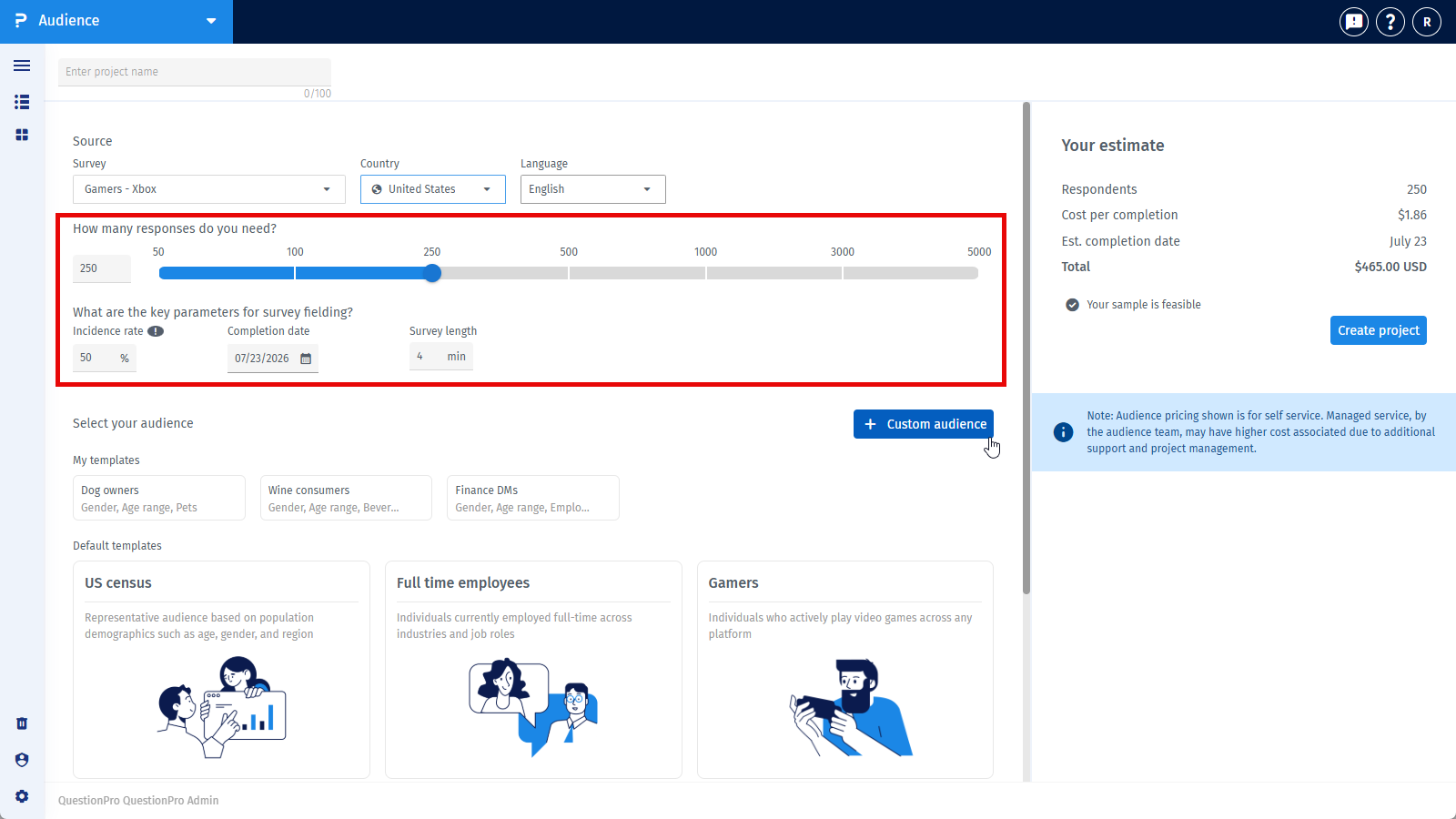Click the Custom audience button

[x=924, y=424]
